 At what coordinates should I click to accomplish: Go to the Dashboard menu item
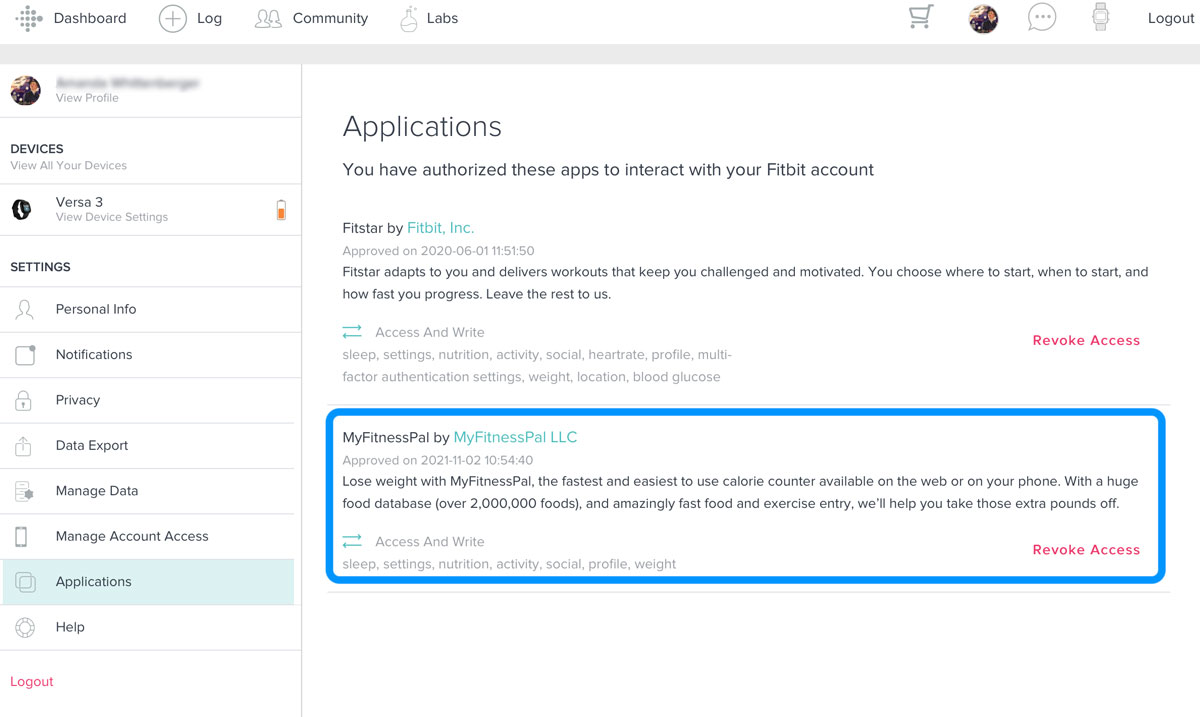pyautogui.click(x=90, y=17)
